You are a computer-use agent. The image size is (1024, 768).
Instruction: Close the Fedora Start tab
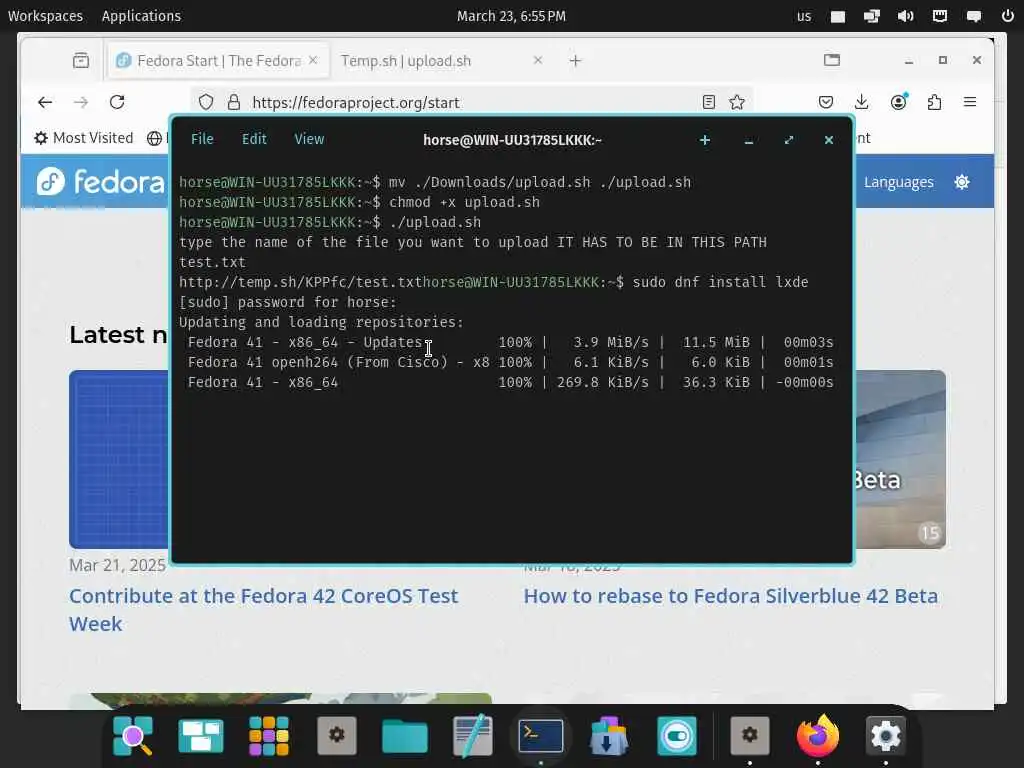(313, 60)
